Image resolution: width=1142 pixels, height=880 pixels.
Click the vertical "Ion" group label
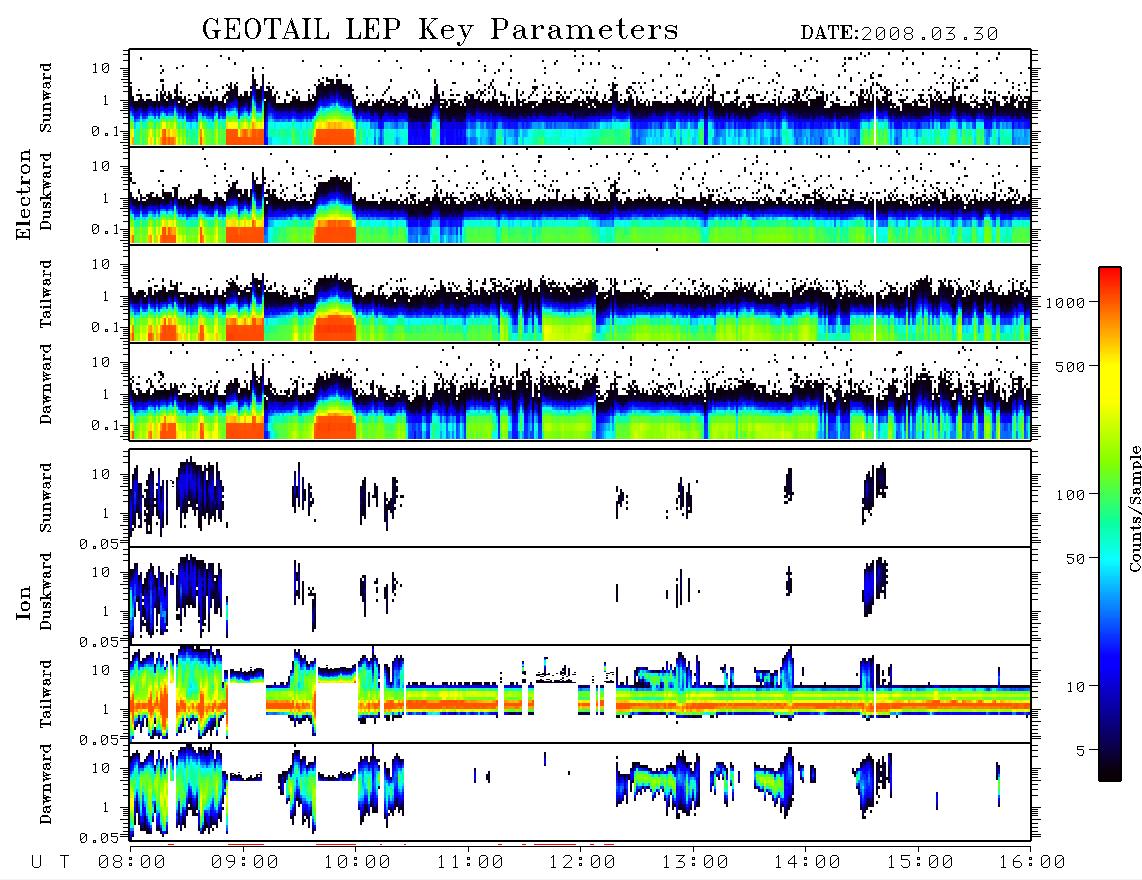[x=23, y=602]
